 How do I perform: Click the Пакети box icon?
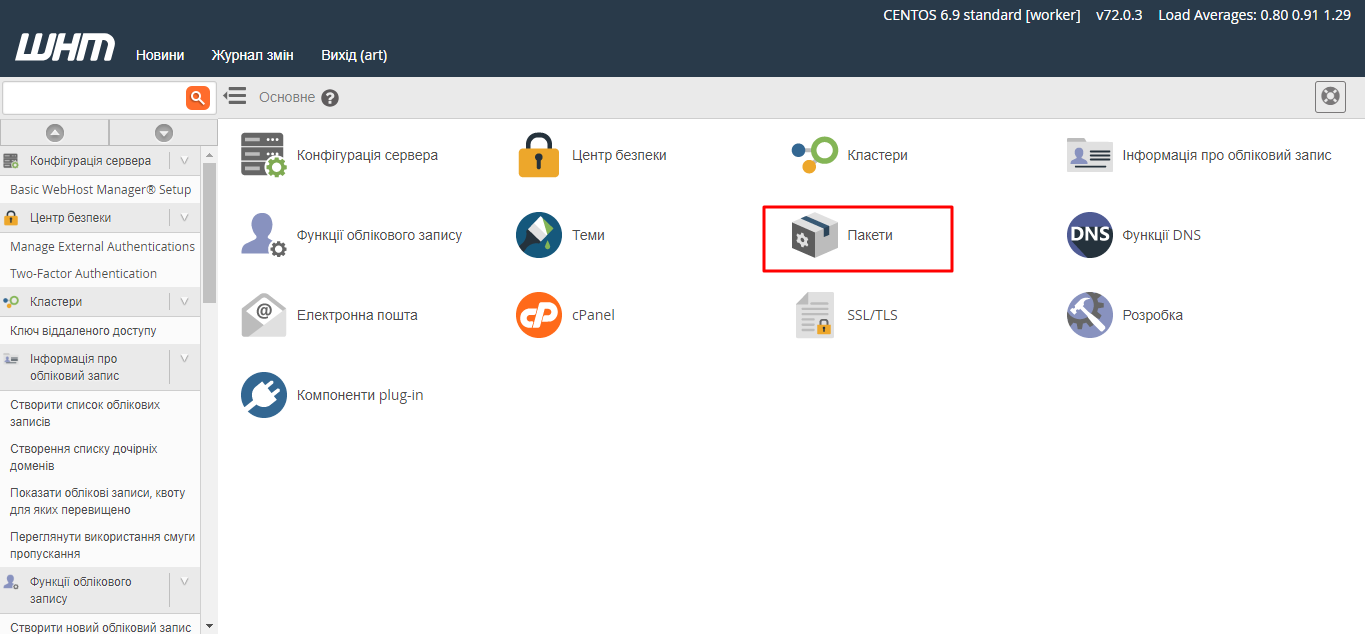(x=814, y=236)
